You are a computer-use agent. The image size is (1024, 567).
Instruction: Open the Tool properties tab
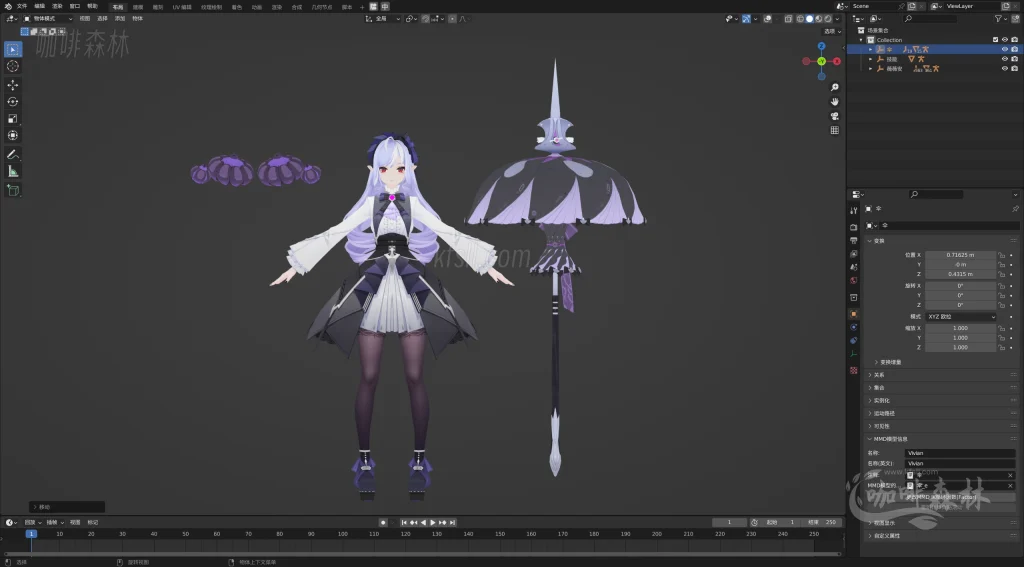[854, 210]
